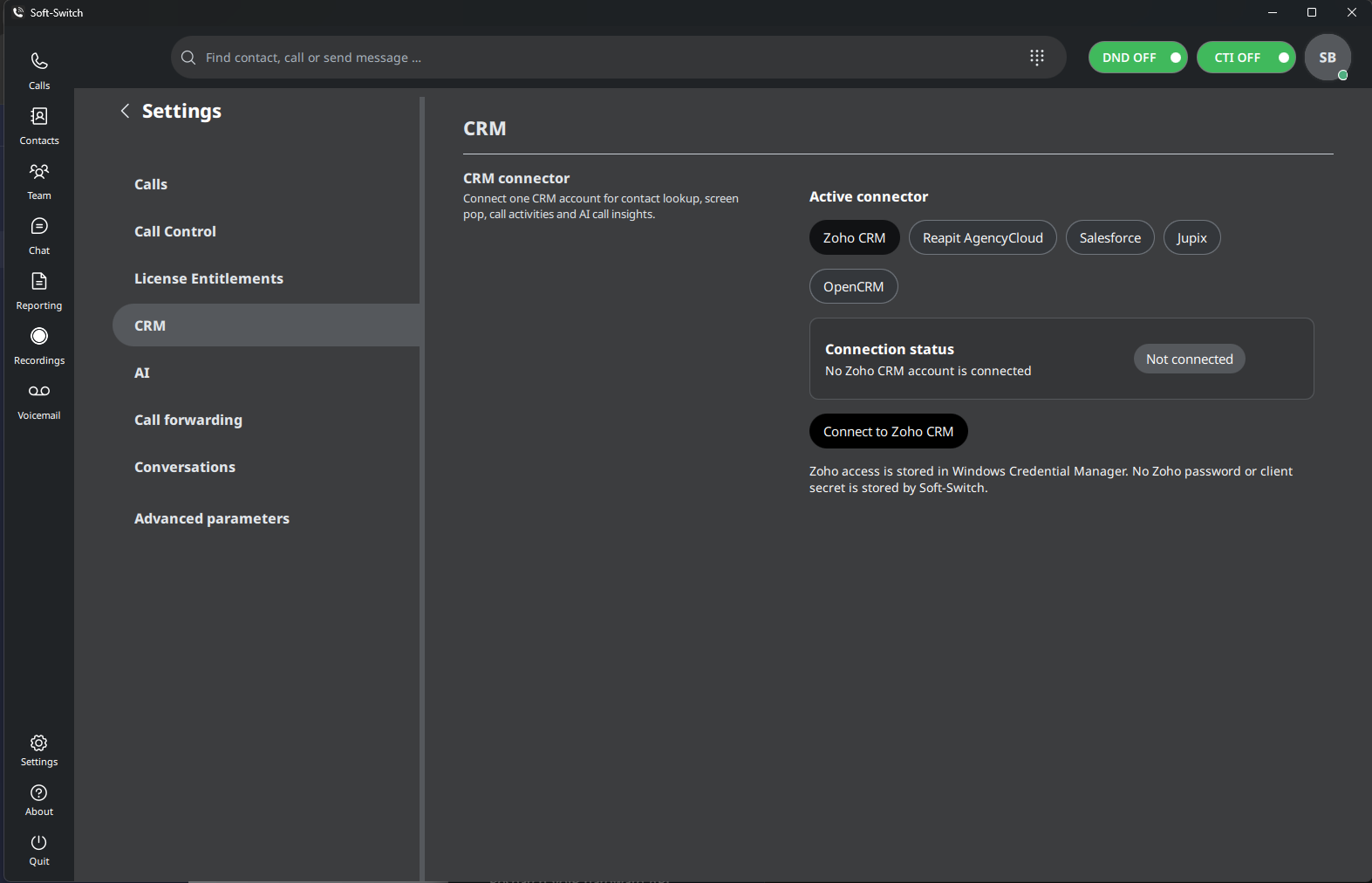Open Conversations settings
The width and height of the screenshot is (1372, 883).
[267, 467]
